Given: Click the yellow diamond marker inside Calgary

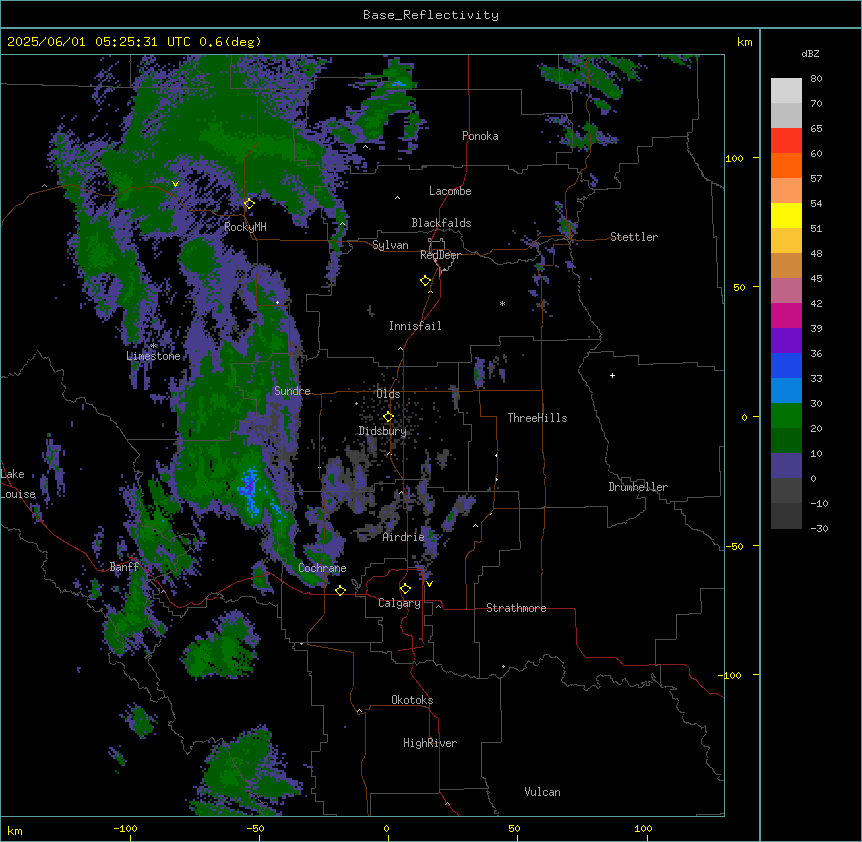Looking at the screenshot, I should coord(405,589).
